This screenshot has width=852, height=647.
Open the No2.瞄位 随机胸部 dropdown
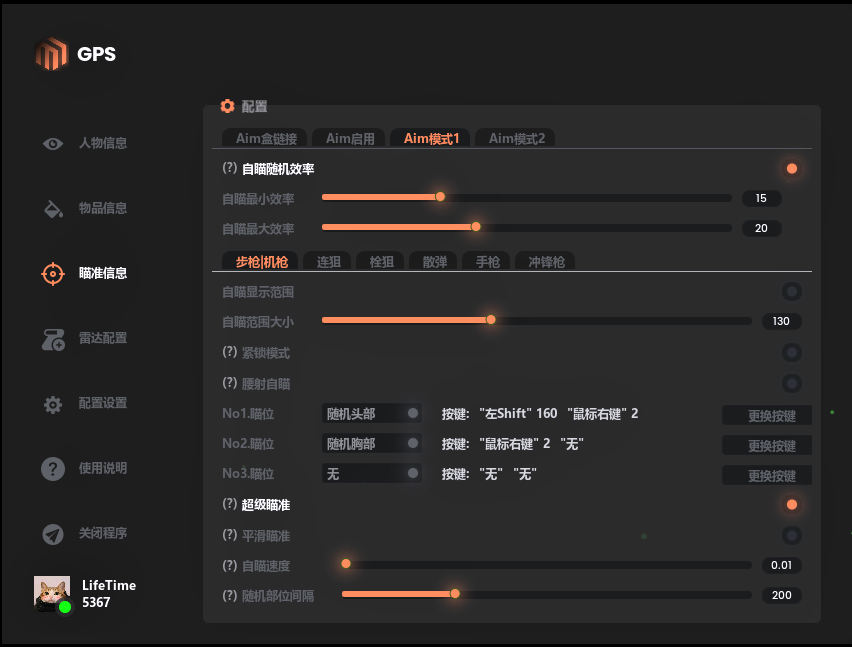tap(372, 443)
